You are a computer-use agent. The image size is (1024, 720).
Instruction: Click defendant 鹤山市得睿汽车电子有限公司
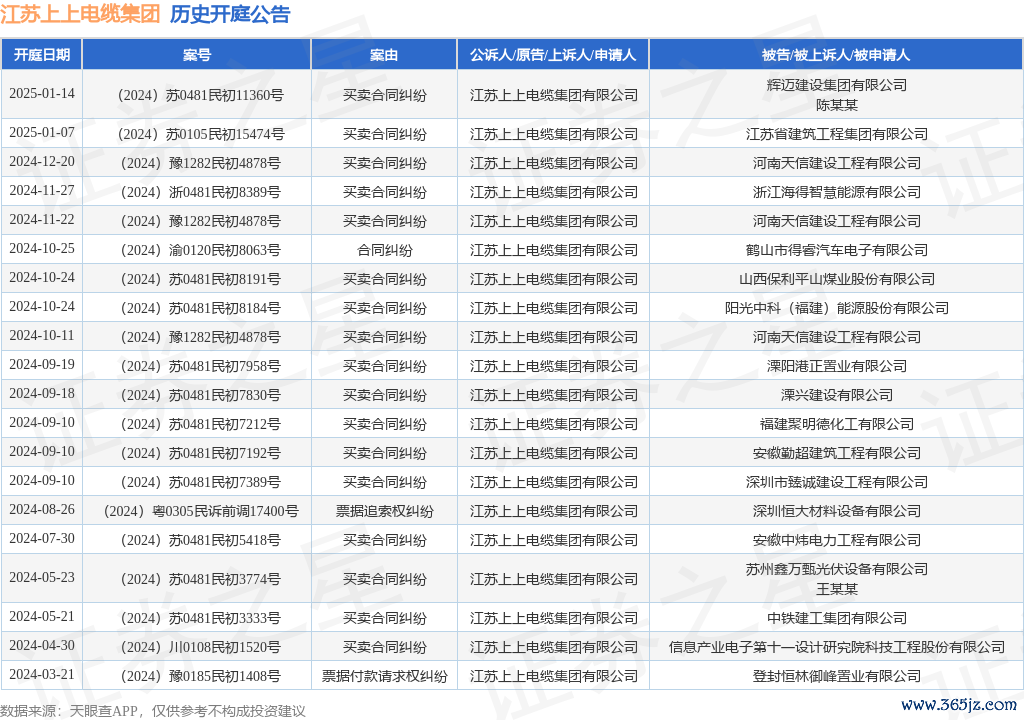(837, 250)
